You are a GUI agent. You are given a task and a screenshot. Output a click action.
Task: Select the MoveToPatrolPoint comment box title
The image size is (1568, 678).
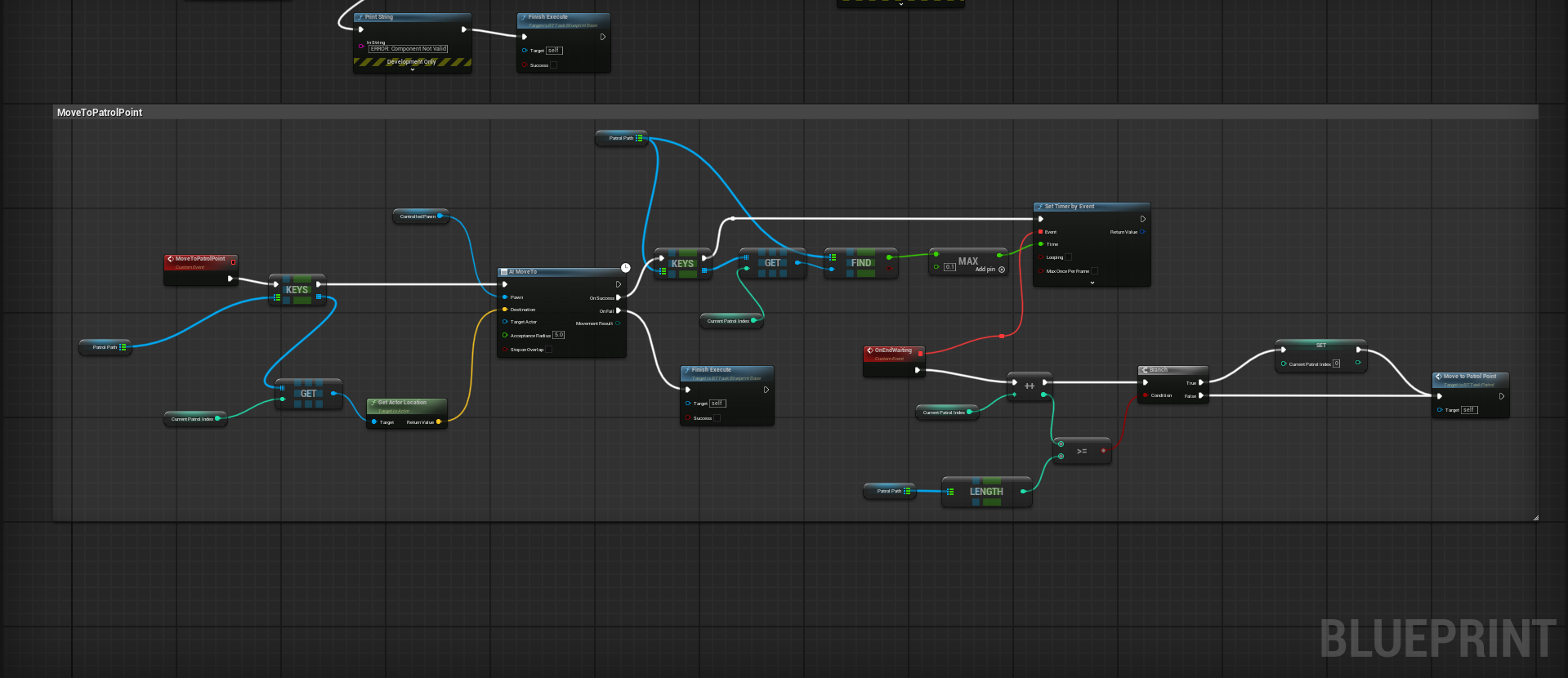click(100, 113)
